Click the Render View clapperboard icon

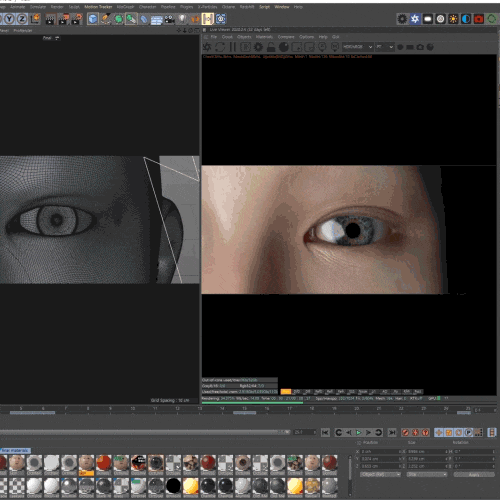point(50,19)
